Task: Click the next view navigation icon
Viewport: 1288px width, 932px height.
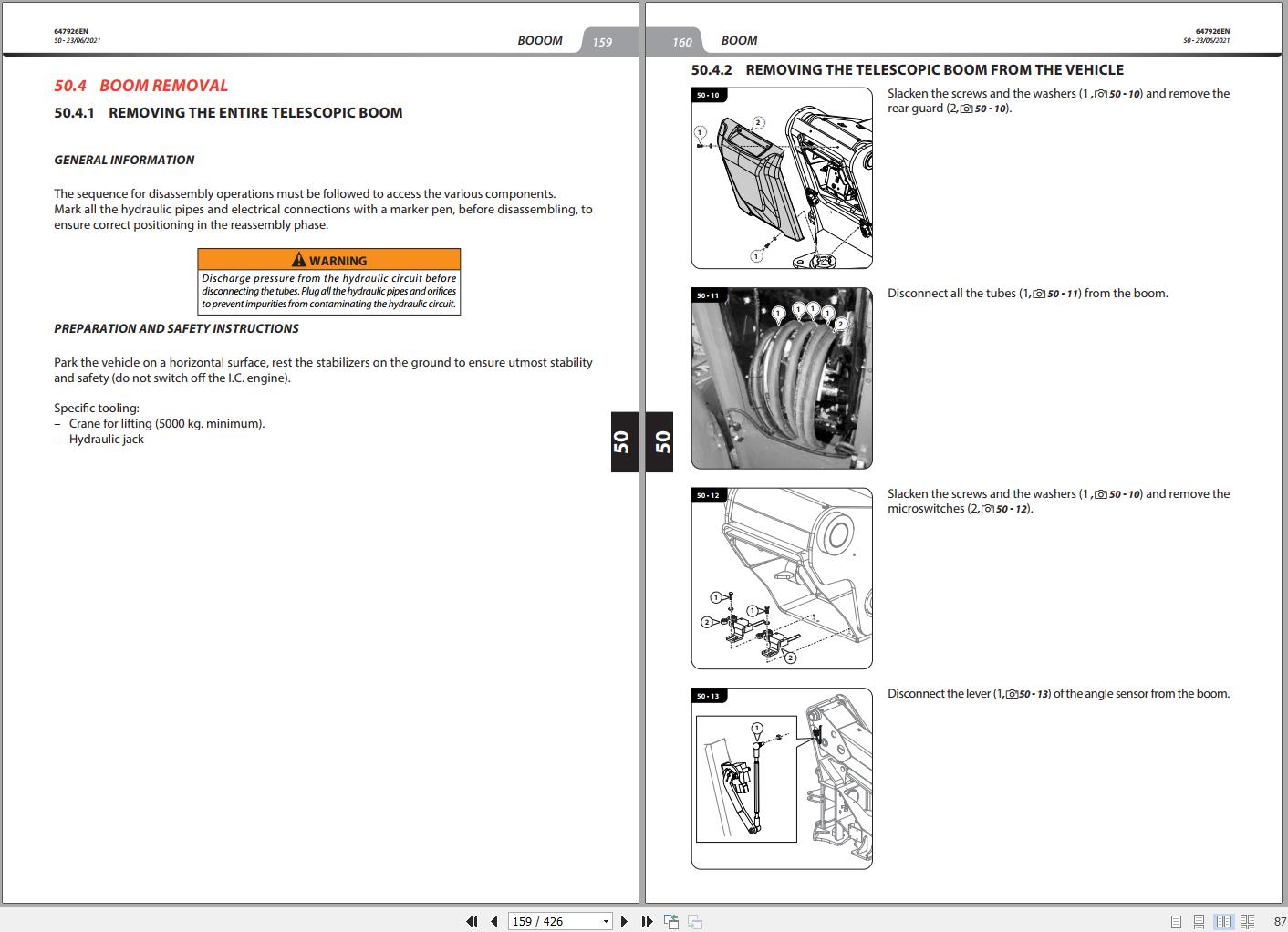Action: pyautogui.click(x=694, y=921)
